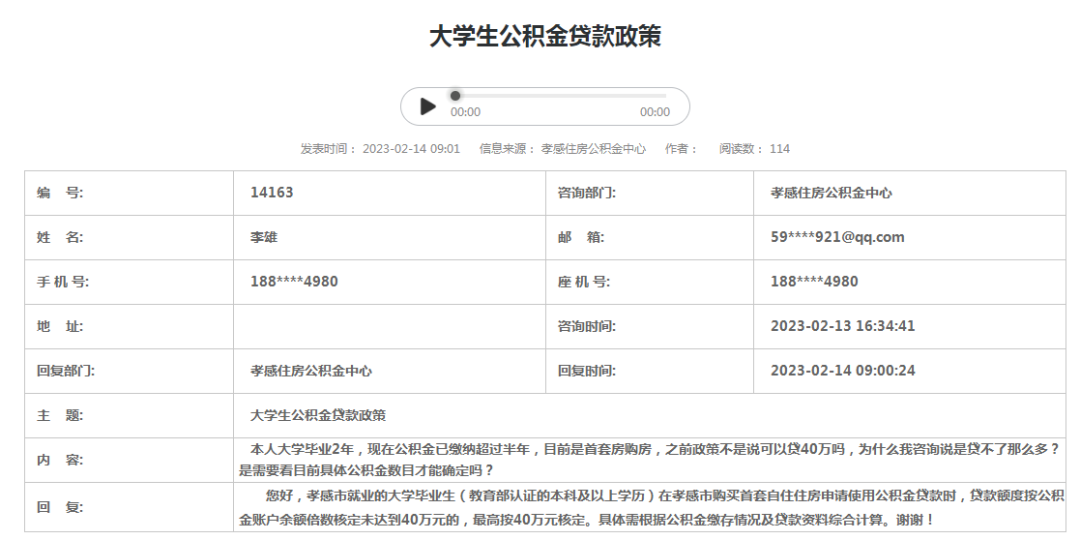Click the audio progress slider handle
This screenshot has height=540, width=1080.
point(455,96)
